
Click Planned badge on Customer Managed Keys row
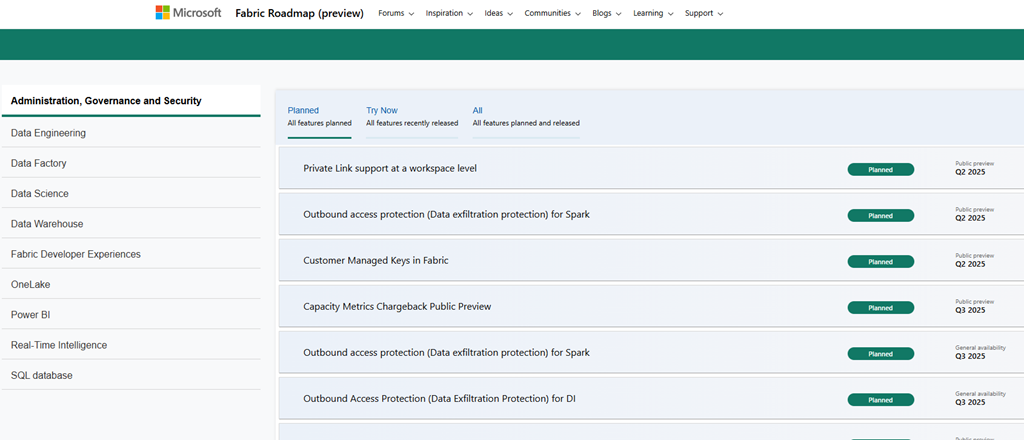click(x=880, y=262)
